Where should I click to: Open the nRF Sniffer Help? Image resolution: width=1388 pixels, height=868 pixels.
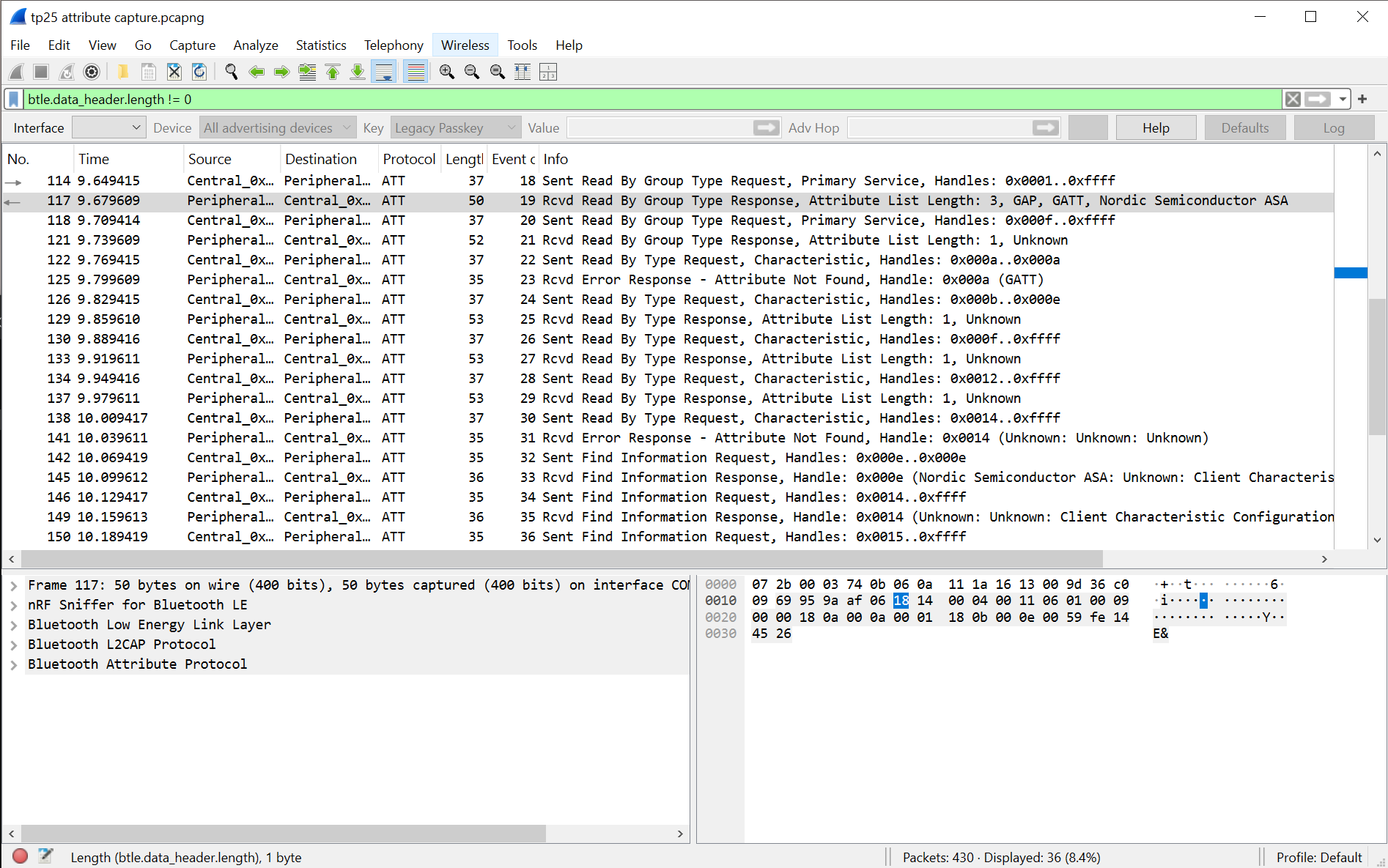(x=1156, y=127)
